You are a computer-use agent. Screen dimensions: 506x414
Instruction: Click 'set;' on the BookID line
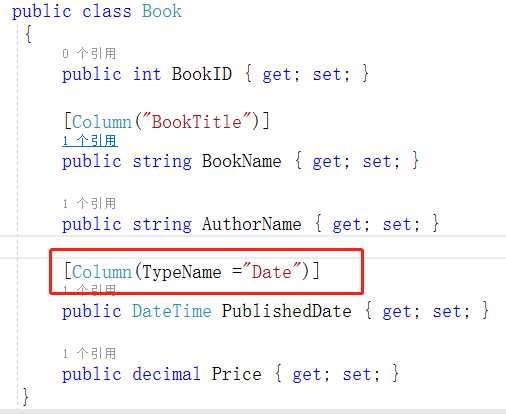click(x=331, y=74)
